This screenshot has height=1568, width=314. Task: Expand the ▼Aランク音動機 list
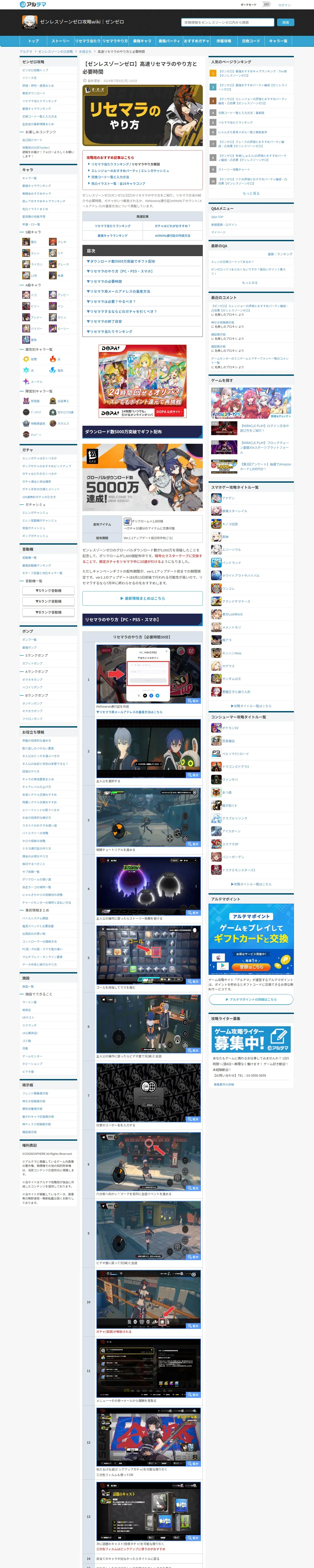coord(48,601)
